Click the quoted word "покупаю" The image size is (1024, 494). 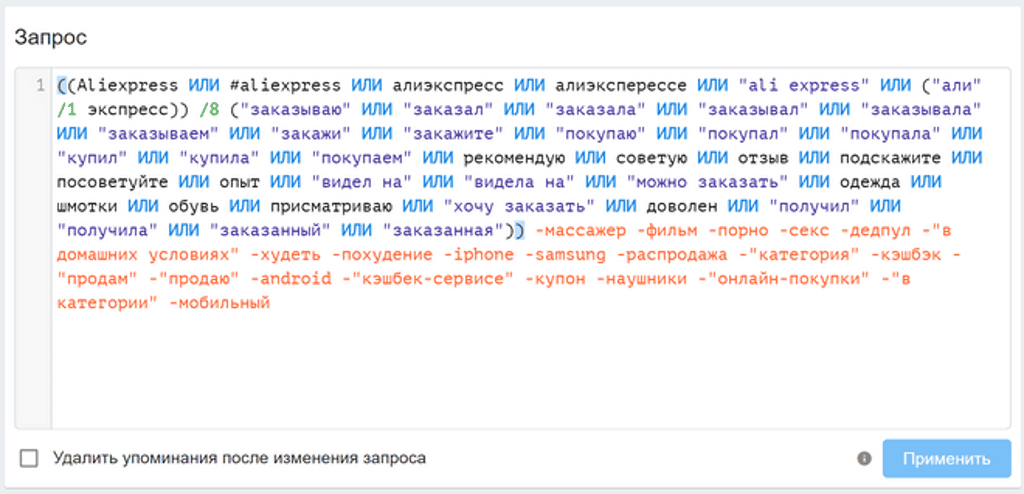tap(600, 134)
